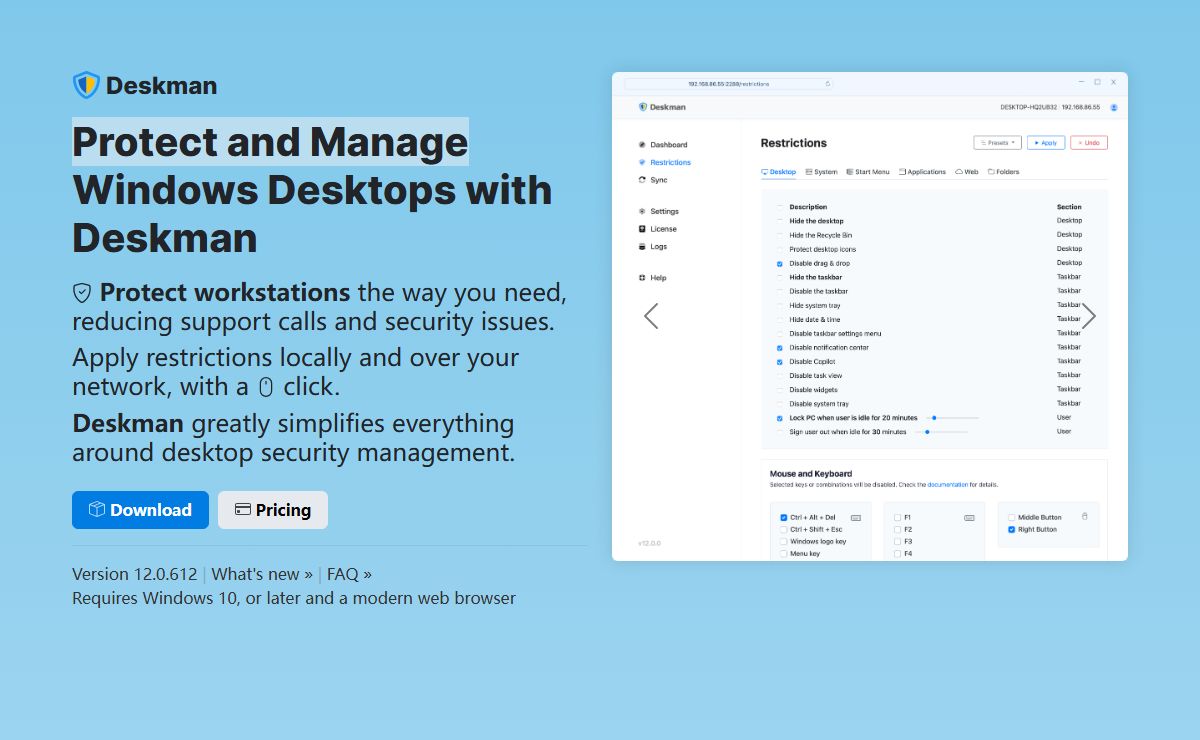This screenshot has height=740, width=1200.
Task: Select the Sync sidebar icon
Action: (642, 180)
